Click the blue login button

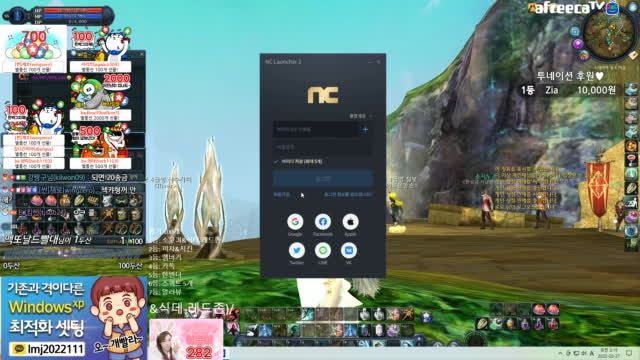pos(323,179)
